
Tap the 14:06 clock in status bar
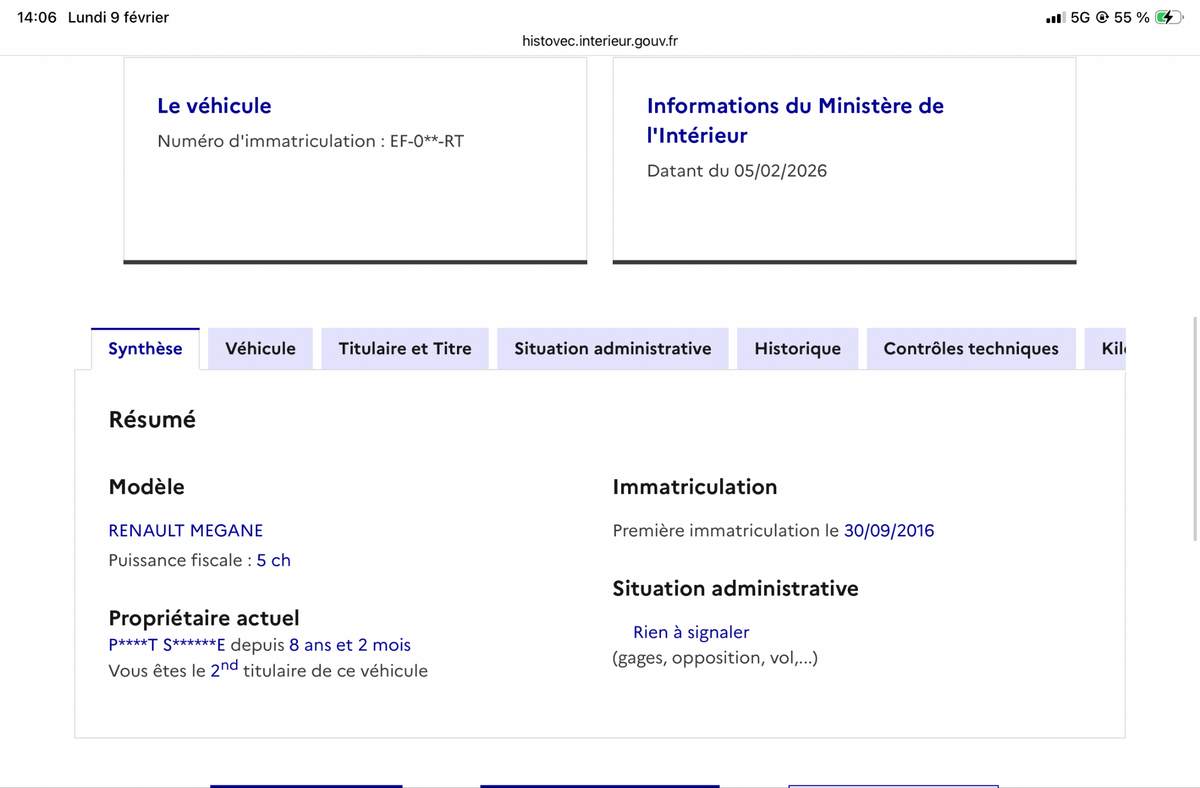tap(37, 17)
